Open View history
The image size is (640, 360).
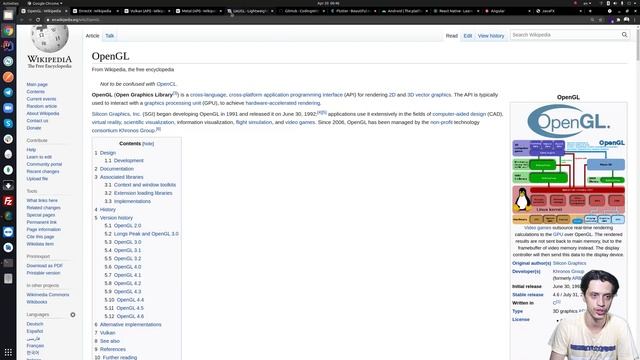491,36
